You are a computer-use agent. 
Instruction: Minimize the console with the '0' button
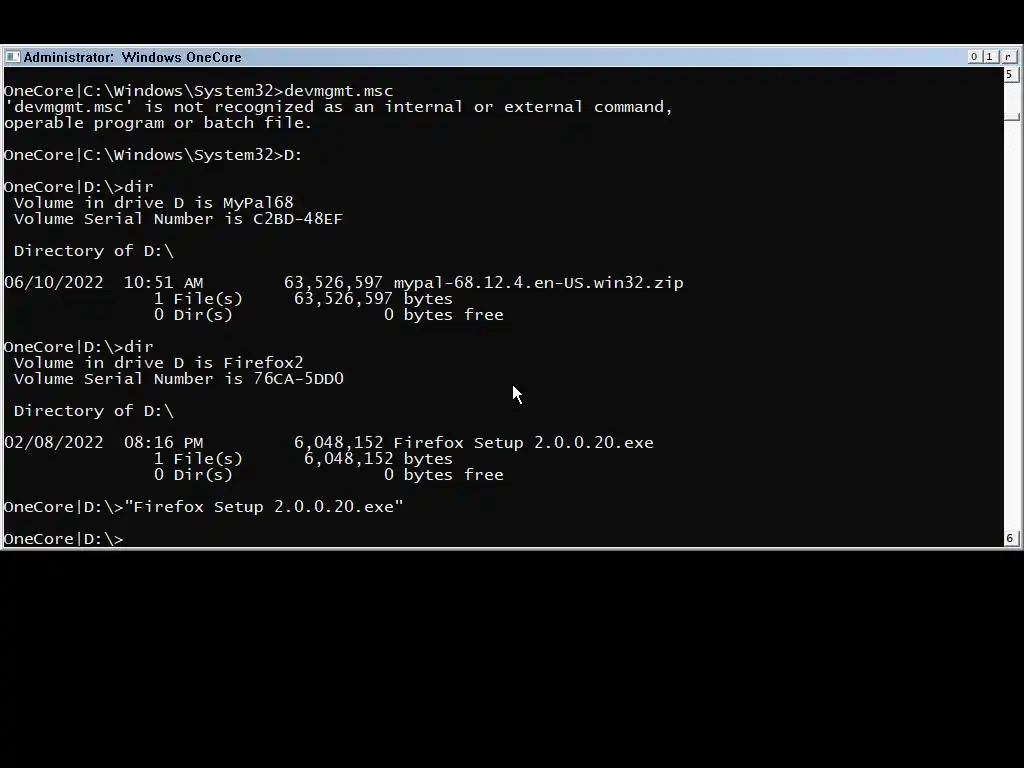click(x=974, y=57)
